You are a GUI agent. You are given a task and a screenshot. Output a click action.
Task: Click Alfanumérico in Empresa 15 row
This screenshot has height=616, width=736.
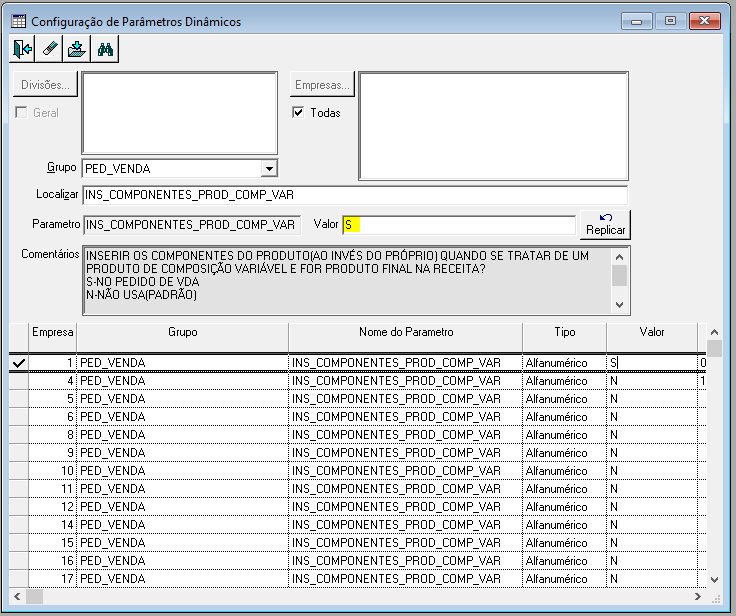pos(556,543)
